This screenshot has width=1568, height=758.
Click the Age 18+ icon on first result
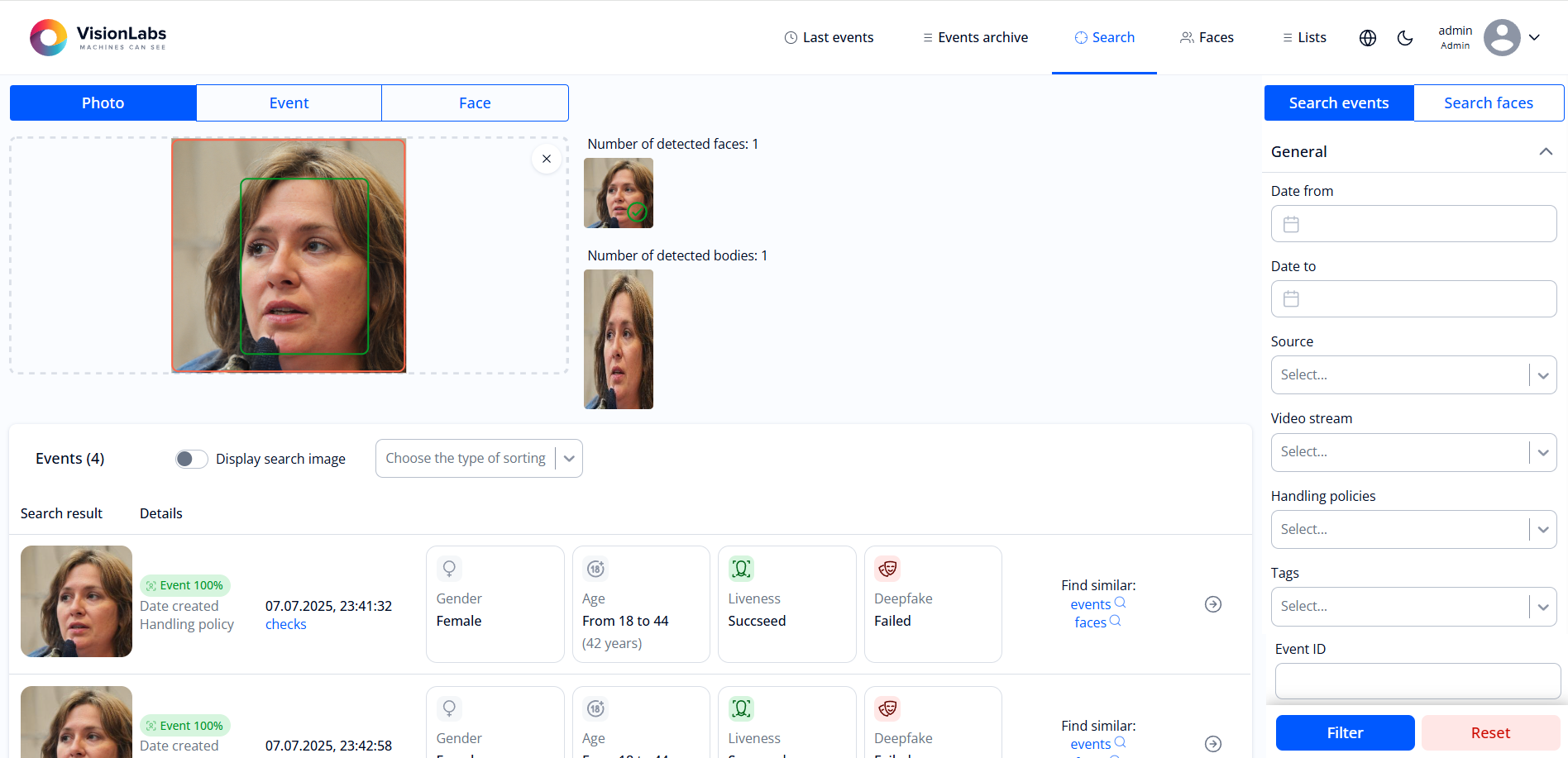[x=595, y=569]
